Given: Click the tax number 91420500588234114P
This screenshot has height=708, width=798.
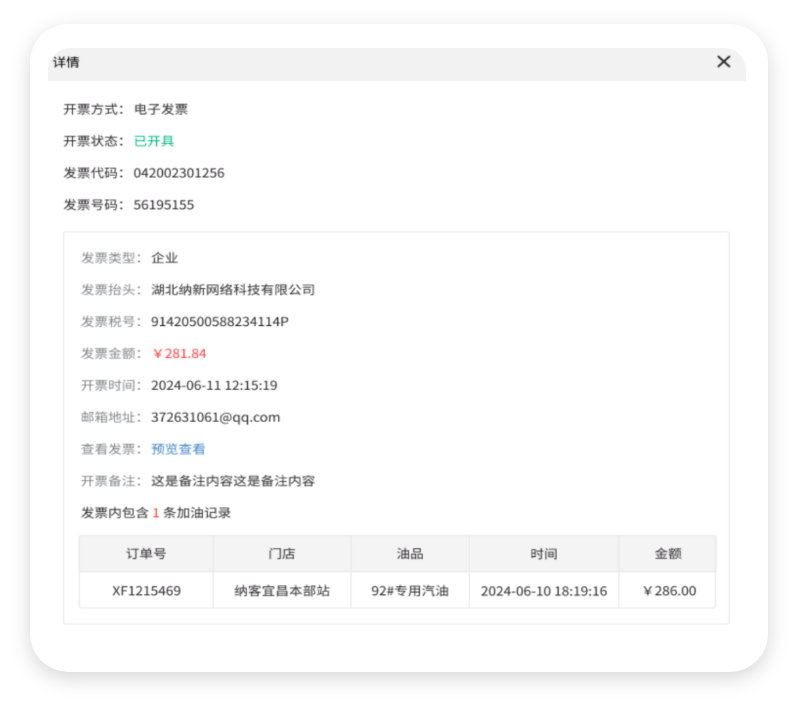Looking at the screenshot, I should tap(220, 321).
